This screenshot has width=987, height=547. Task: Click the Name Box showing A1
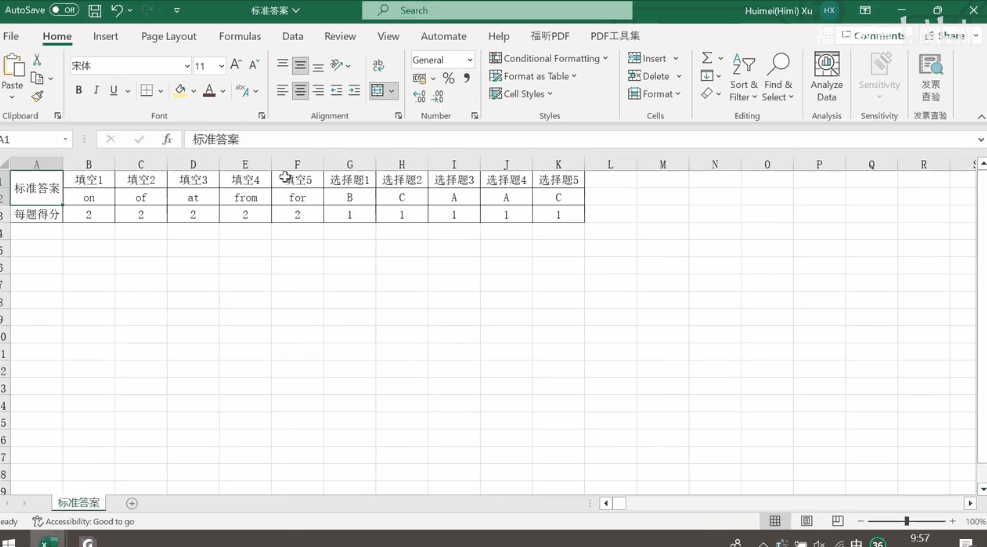35,139
